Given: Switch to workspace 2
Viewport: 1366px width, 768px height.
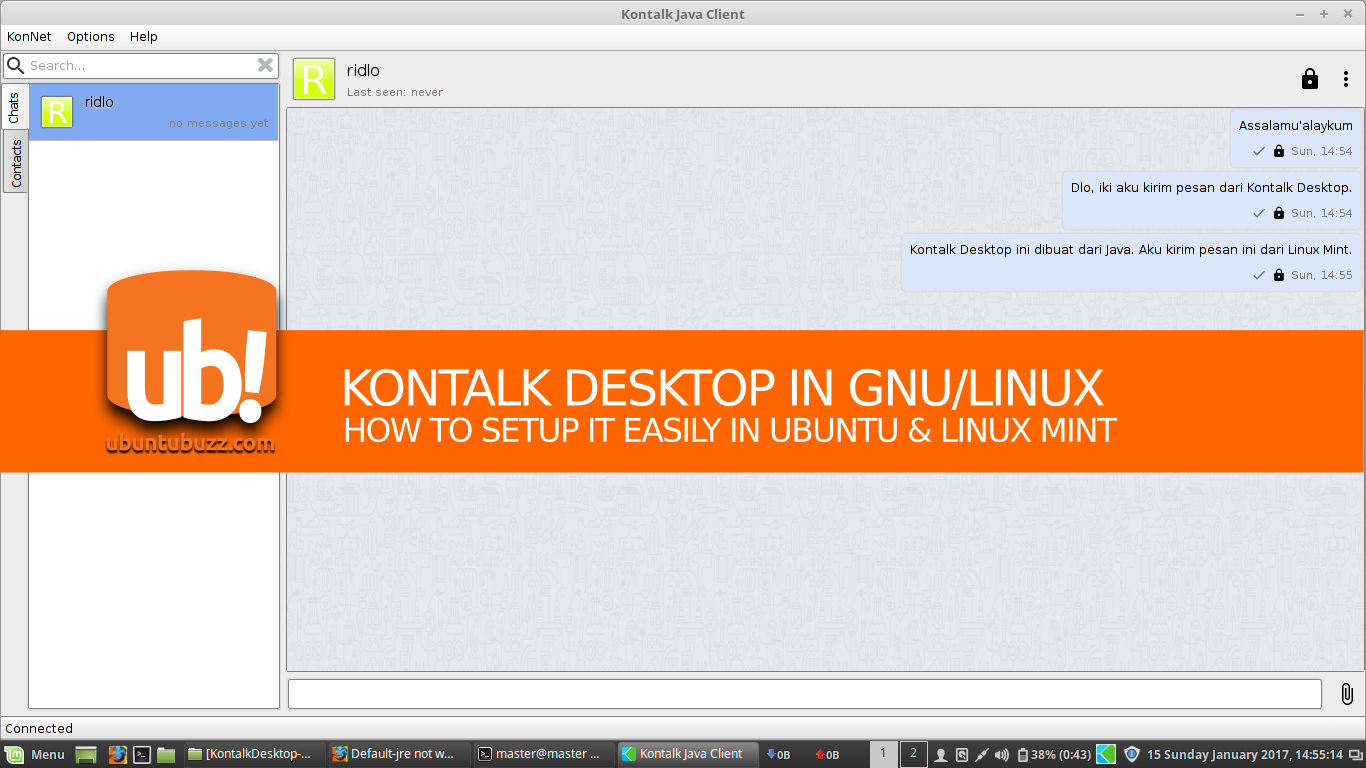Looking at the screenshot, I should point(913,754).
